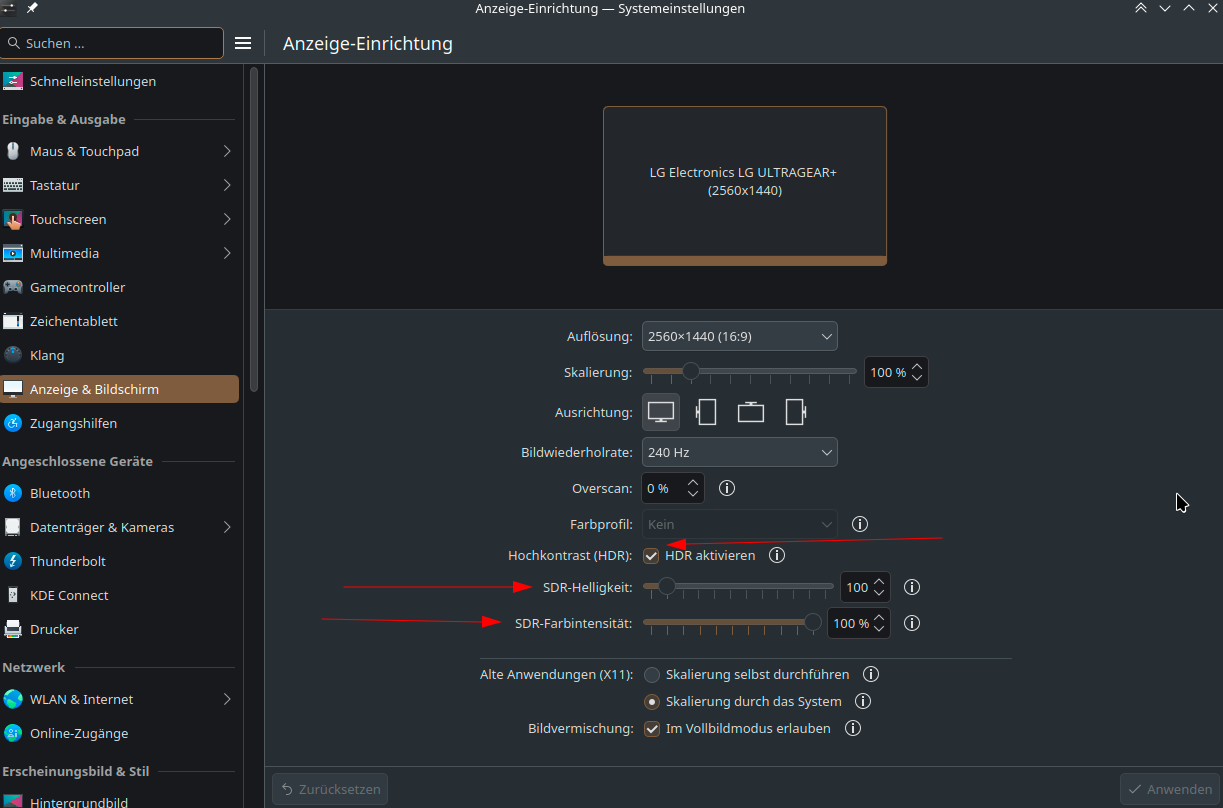Select Skalierung selbst durchführen radio button

652,675
